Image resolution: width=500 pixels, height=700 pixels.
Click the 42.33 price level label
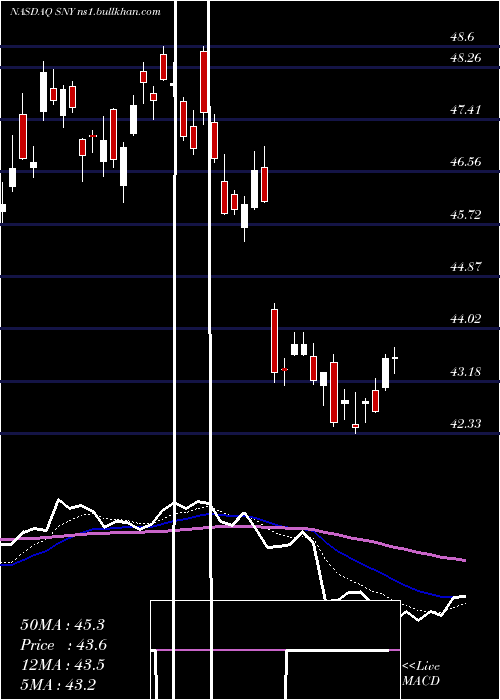click(465, 423)
